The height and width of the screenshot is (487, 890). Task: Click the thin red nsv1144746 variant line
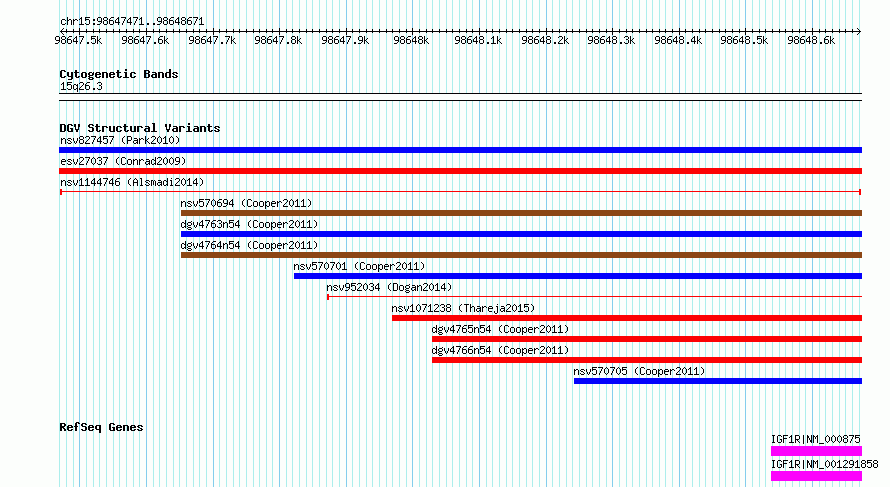pyautogui.click(x=460, y=192)
